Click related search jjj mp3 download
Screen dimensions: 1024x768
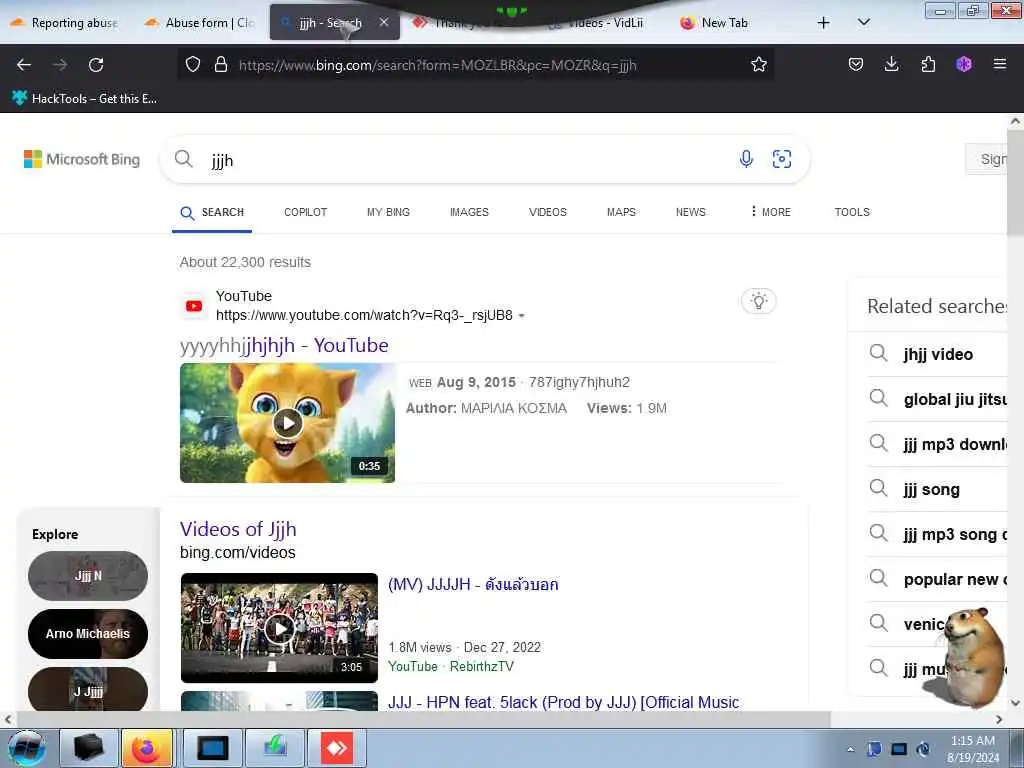938,445
